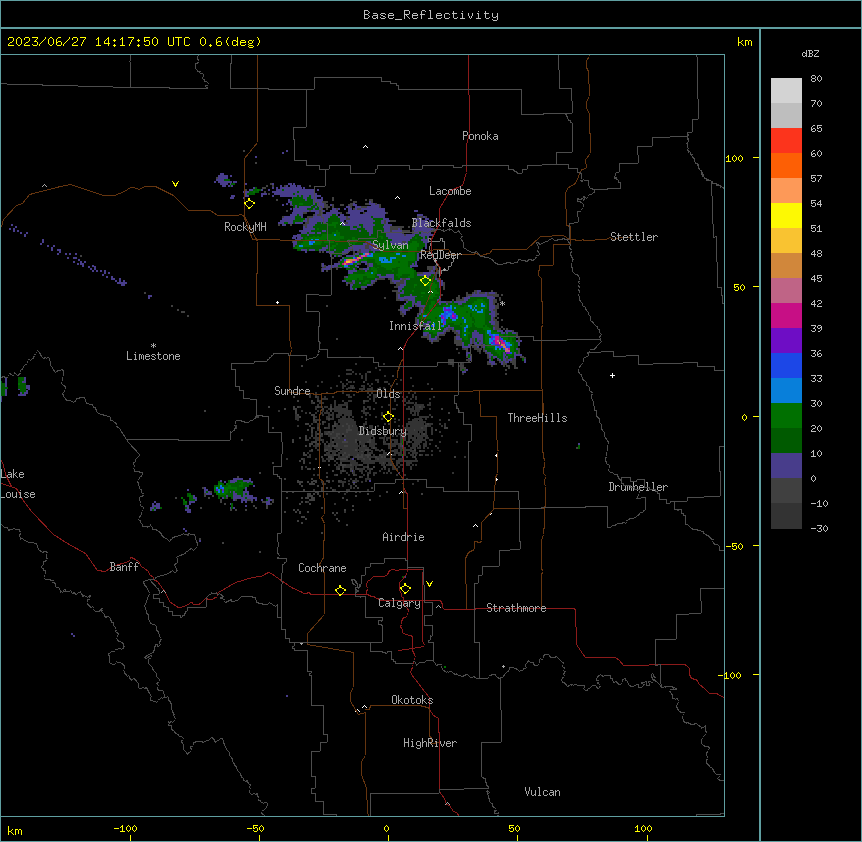Click the 80 value on the dBZ legend
This screenshot has height=842, width=862.
click(816, 79)
